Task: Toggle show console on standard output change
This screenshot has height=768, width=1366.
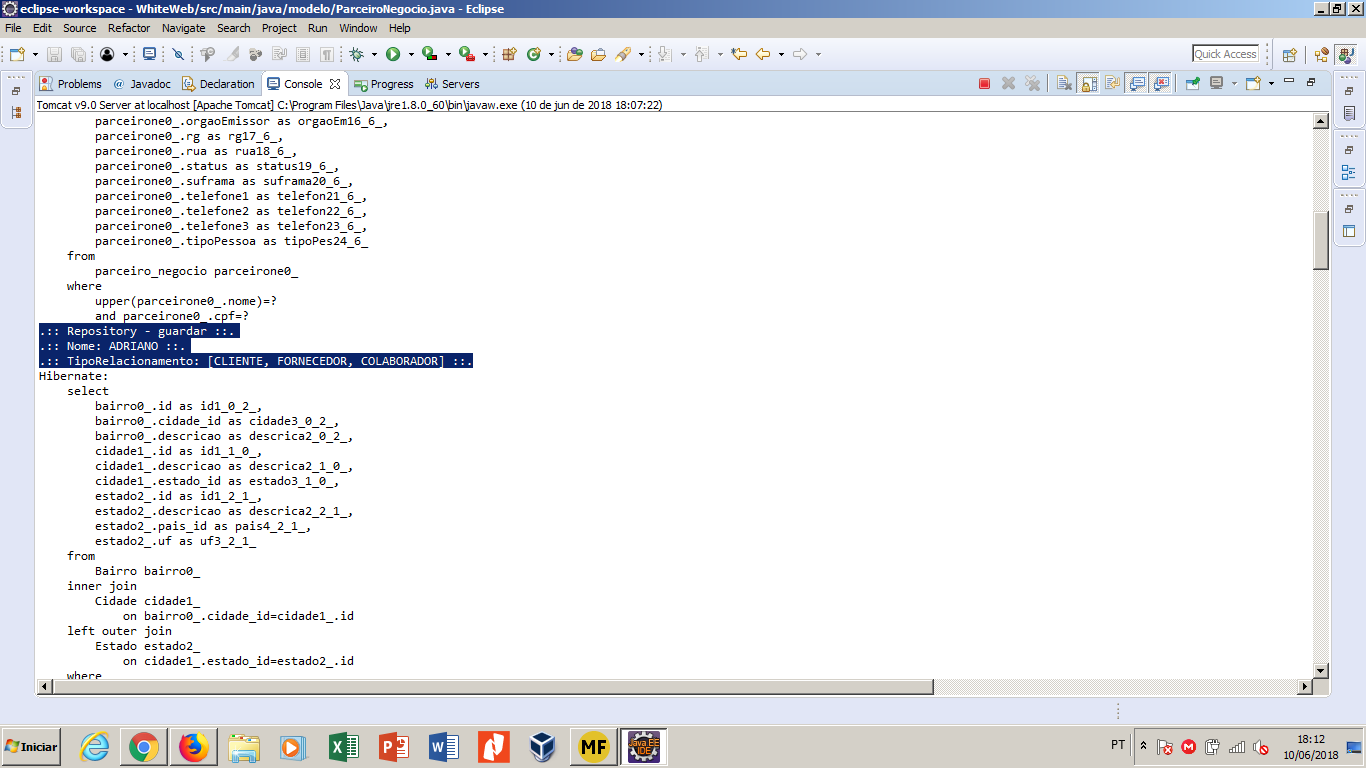Action: tap(1137, 84)
